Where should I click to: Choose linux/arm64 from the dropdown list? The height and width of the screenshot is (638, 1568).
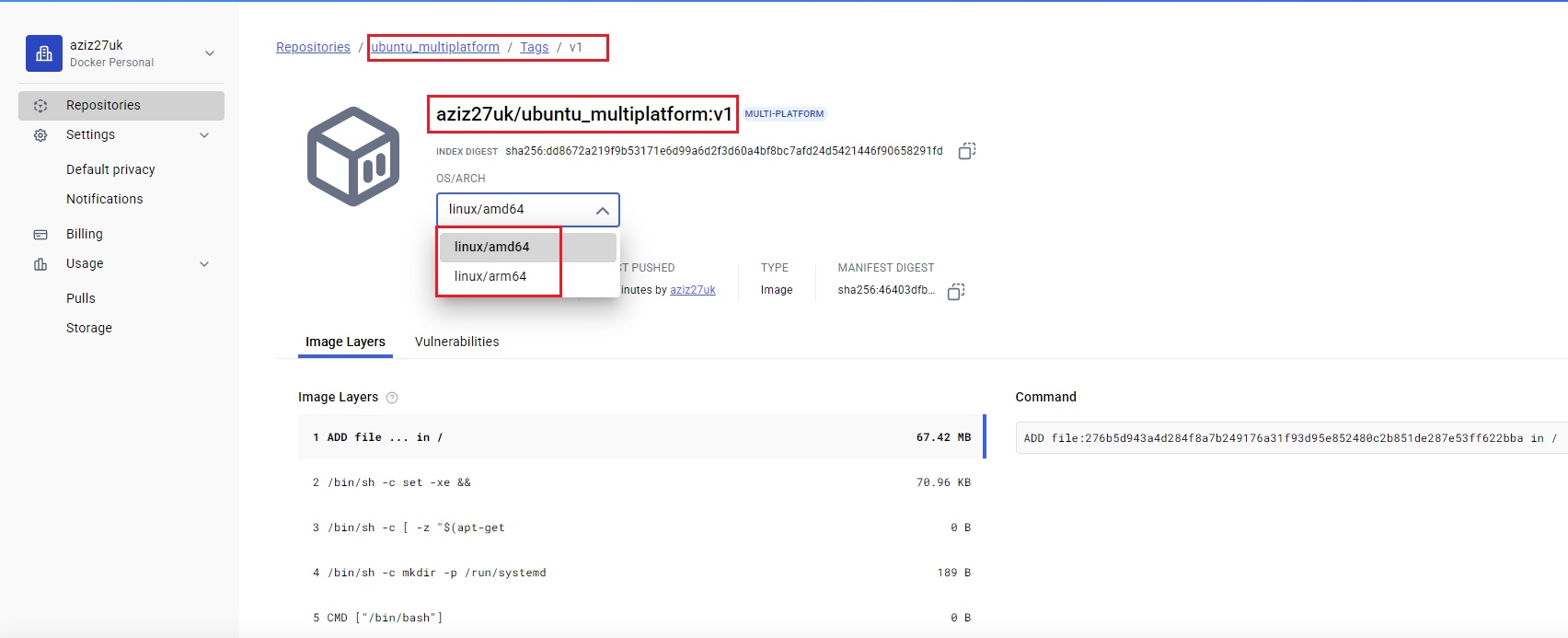(528, 276)
